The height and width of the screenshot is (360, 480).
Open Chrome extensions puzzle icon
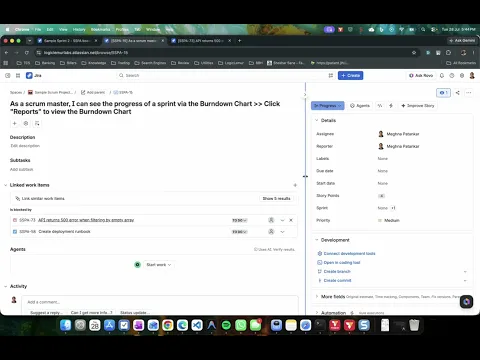click(x=448, y=53)
